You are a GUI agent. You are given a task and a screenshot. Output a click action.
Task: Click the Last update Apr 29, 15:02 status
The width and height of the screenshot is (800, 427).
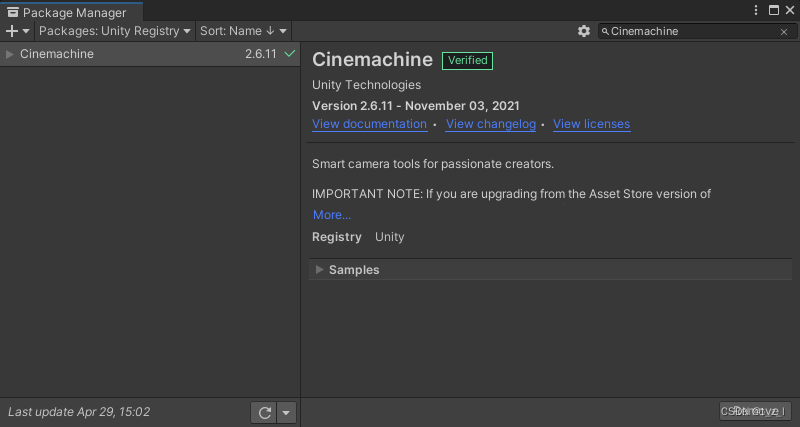pos(79,412)
